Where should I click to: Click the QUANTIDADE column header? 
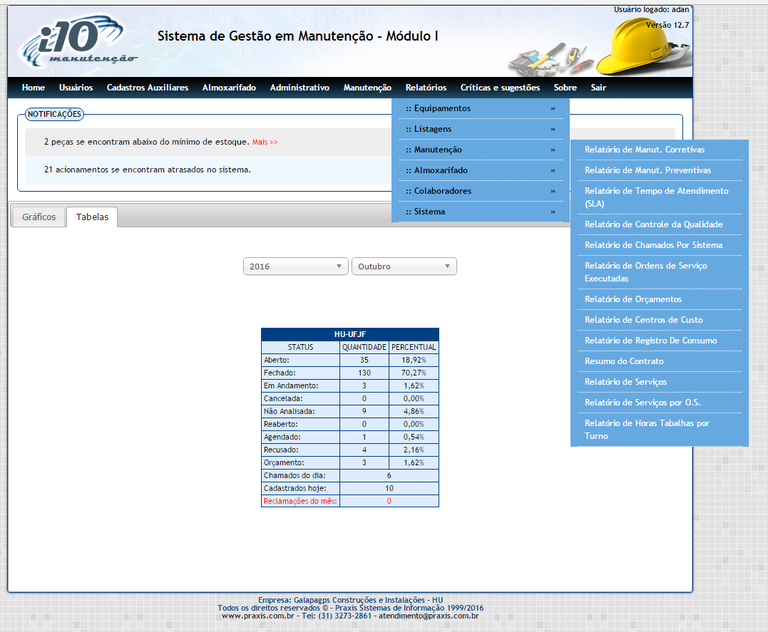[x=364, y=347]
